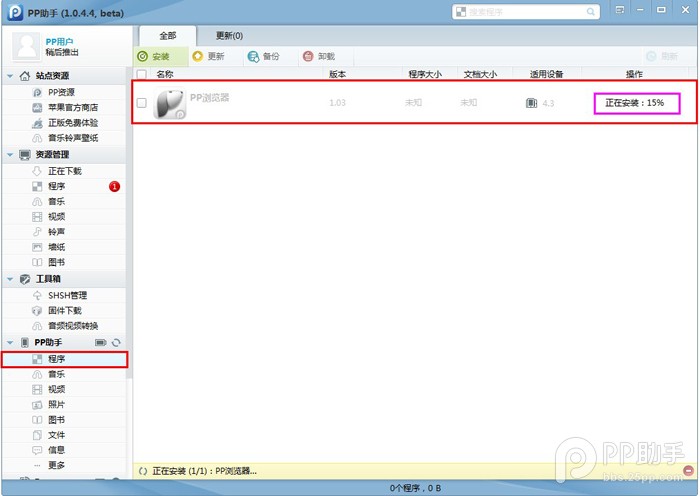This screenshot has width=700, height=496.
Task: Select 铃声 under 资源管理
Action: tap(64, 232)
